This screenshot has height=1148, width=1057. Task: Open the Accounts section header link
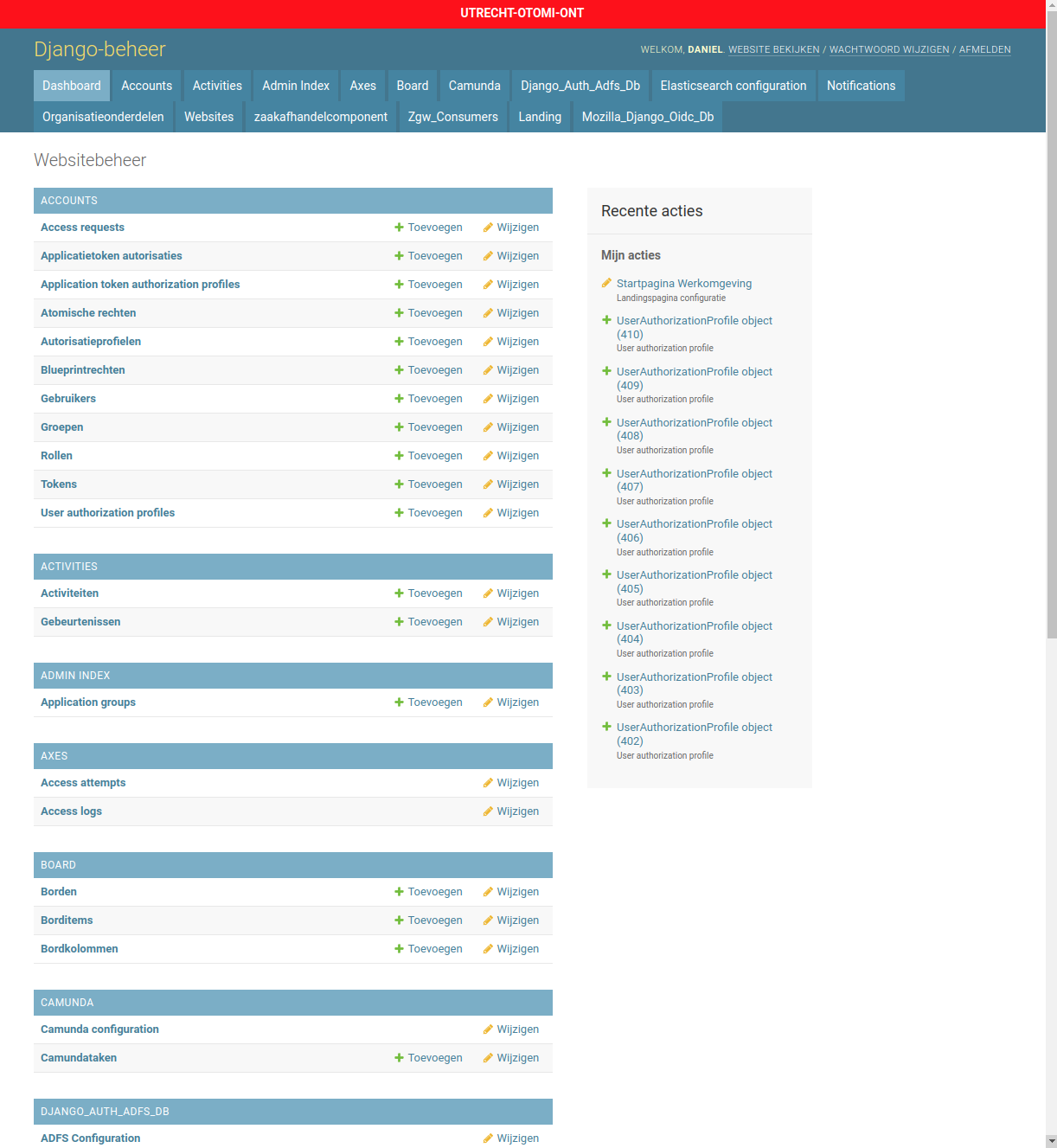click(x=69, y=201)
